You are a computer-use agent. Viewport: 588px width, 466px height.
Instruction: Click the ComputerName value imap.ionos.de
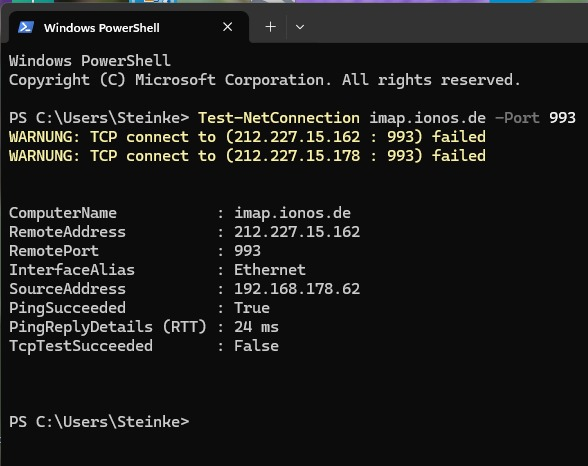point(292,213)
